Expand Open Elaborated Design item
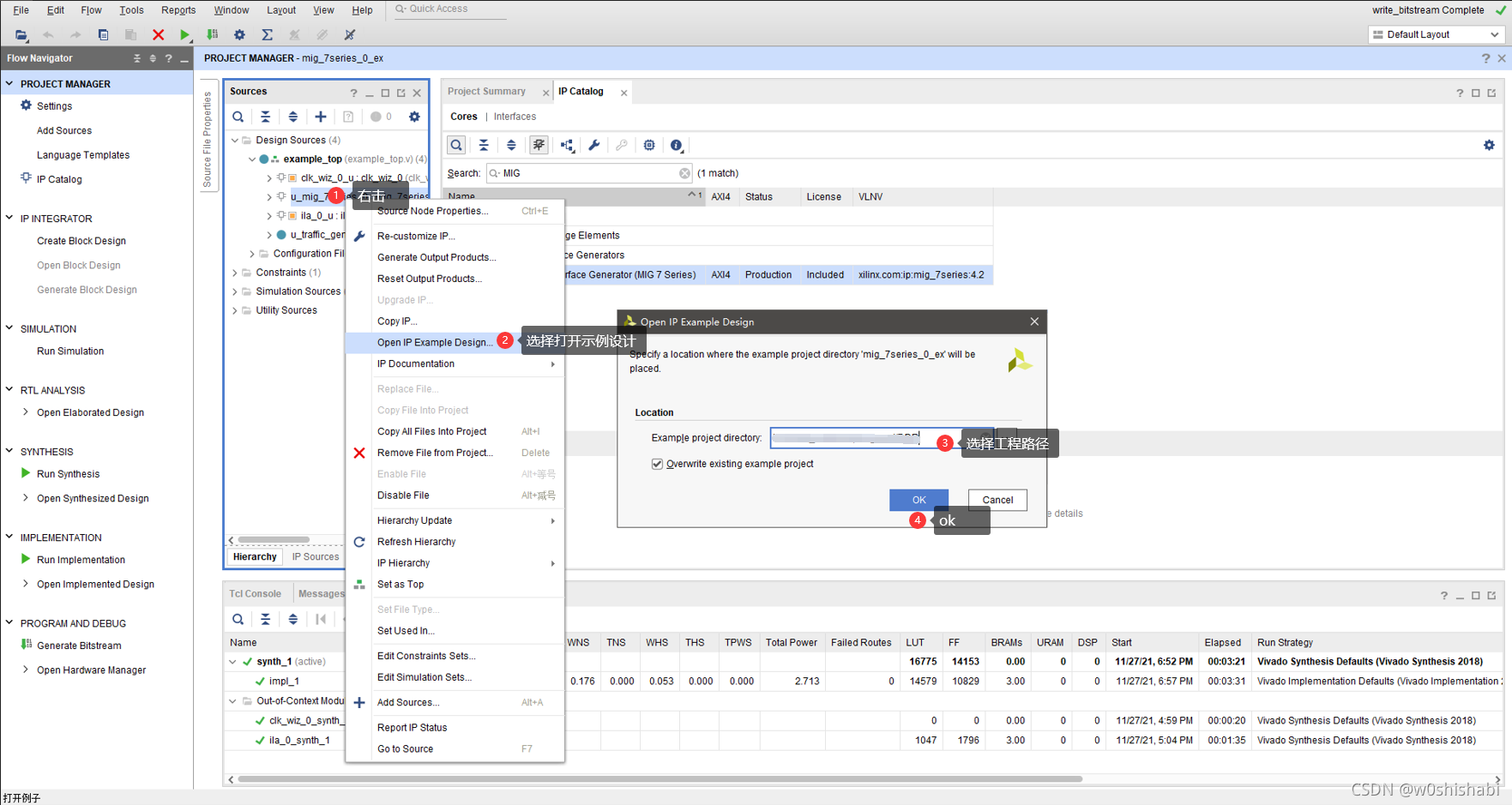 tap(26, 412)
